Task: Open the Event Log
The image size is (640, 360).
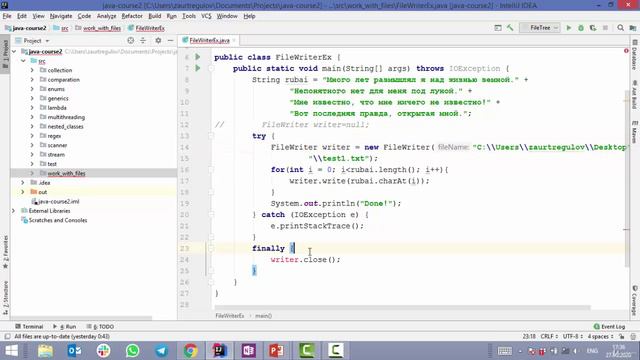Action: pyautogui.click(x=609, y=327)
